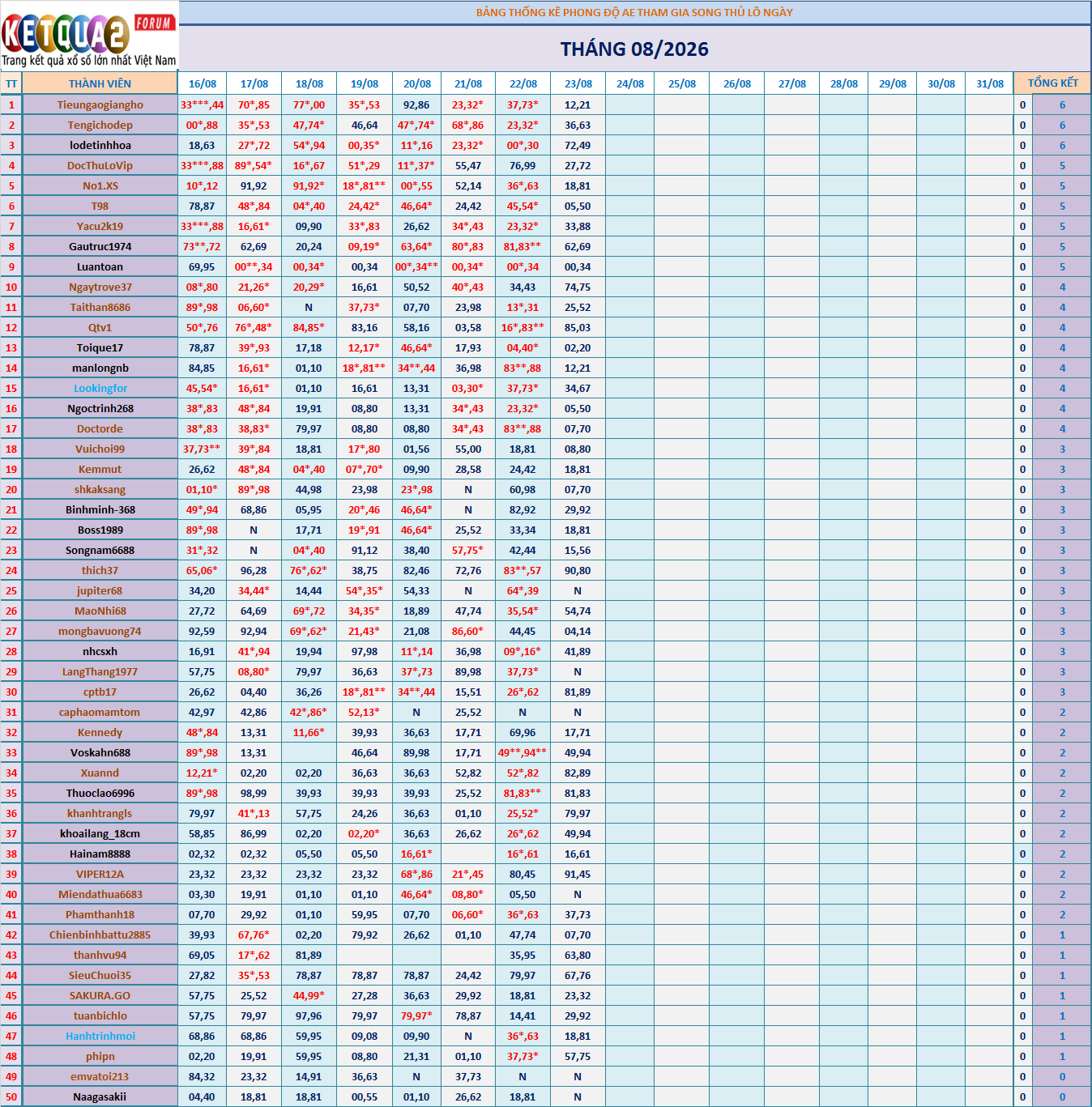The image size is (1092, 1107).
Task: Click member name Ngoctrinh268
Action: 100,408
